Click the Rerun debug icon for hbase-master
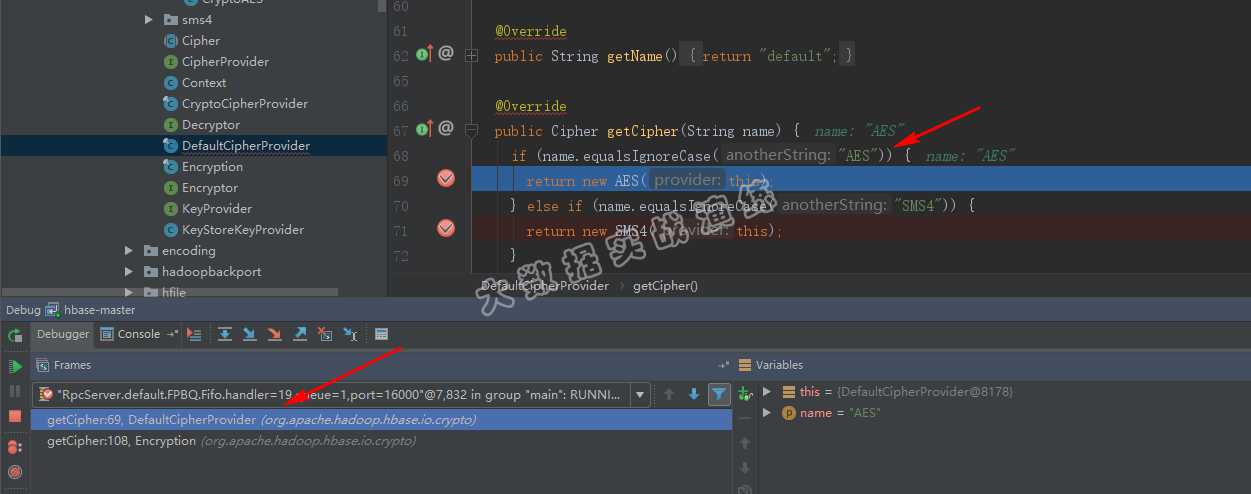This screenshot has height=494, width=1251. 15,335
